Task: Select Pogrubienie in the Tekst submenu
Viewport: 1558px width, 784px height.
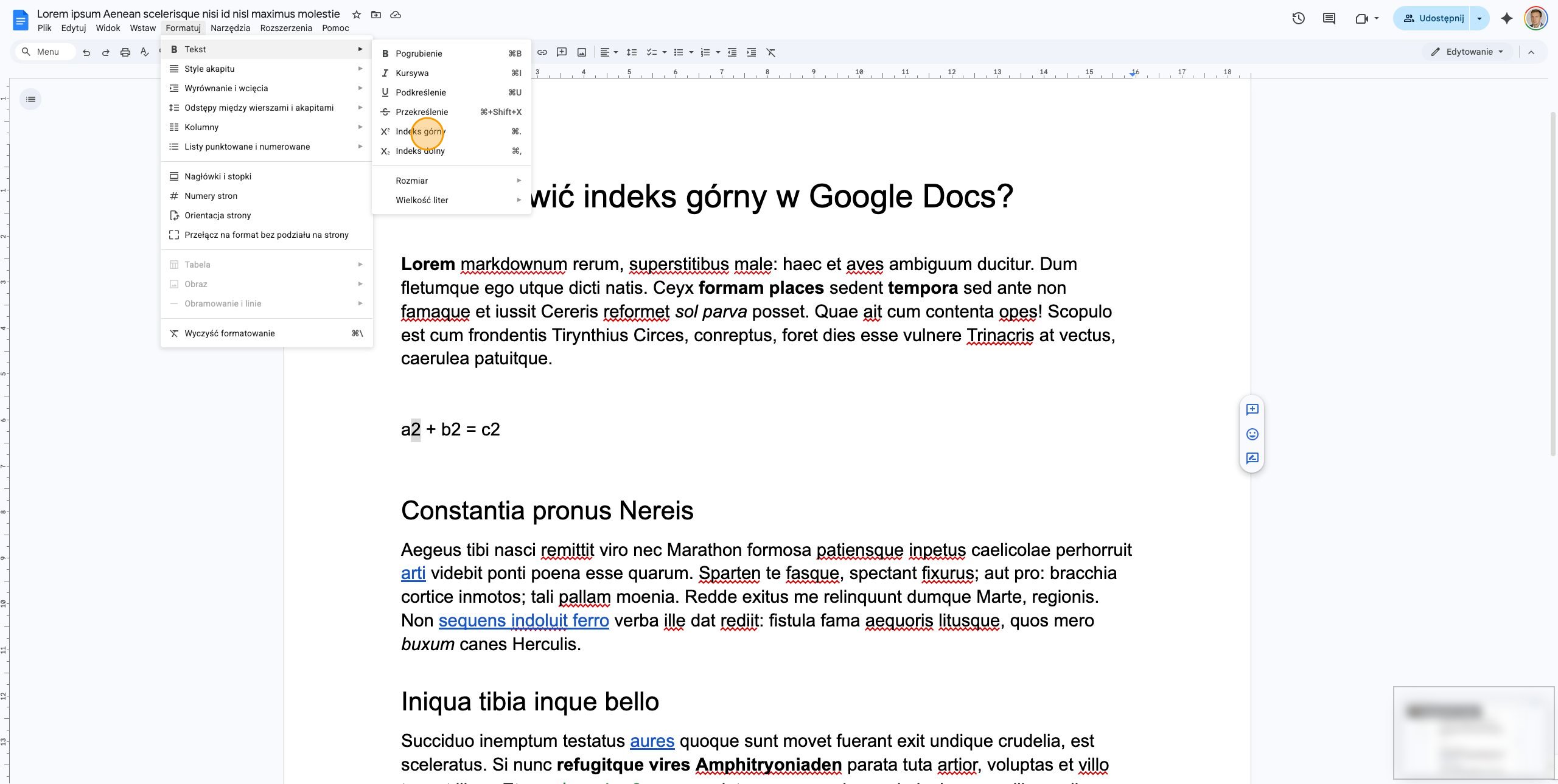Action: (451, 54)
